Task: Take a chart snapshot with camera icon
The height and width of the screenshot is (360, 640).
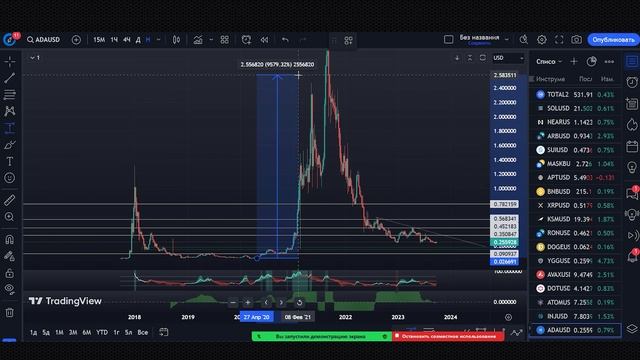Action: click(576, 40)
